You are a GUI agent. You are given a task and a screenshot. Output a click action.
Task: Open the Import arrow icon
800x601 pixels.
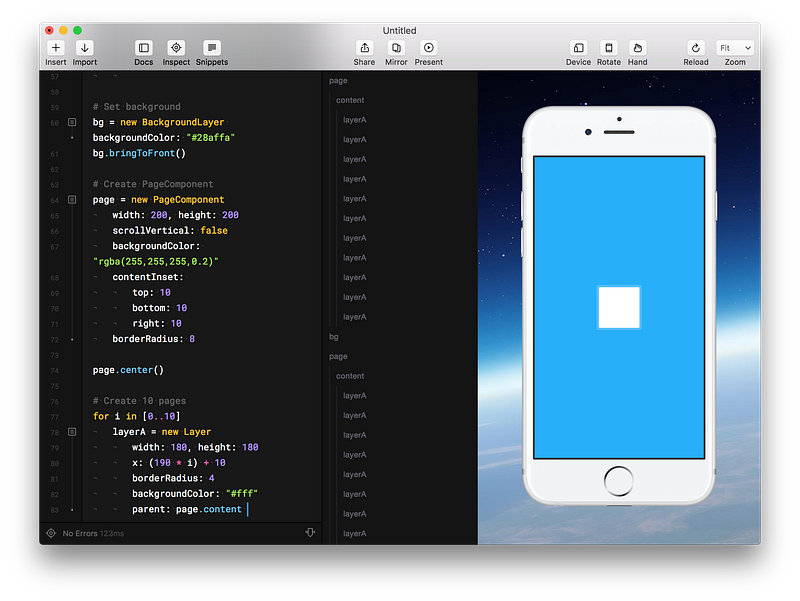click(x=84, y=47)
